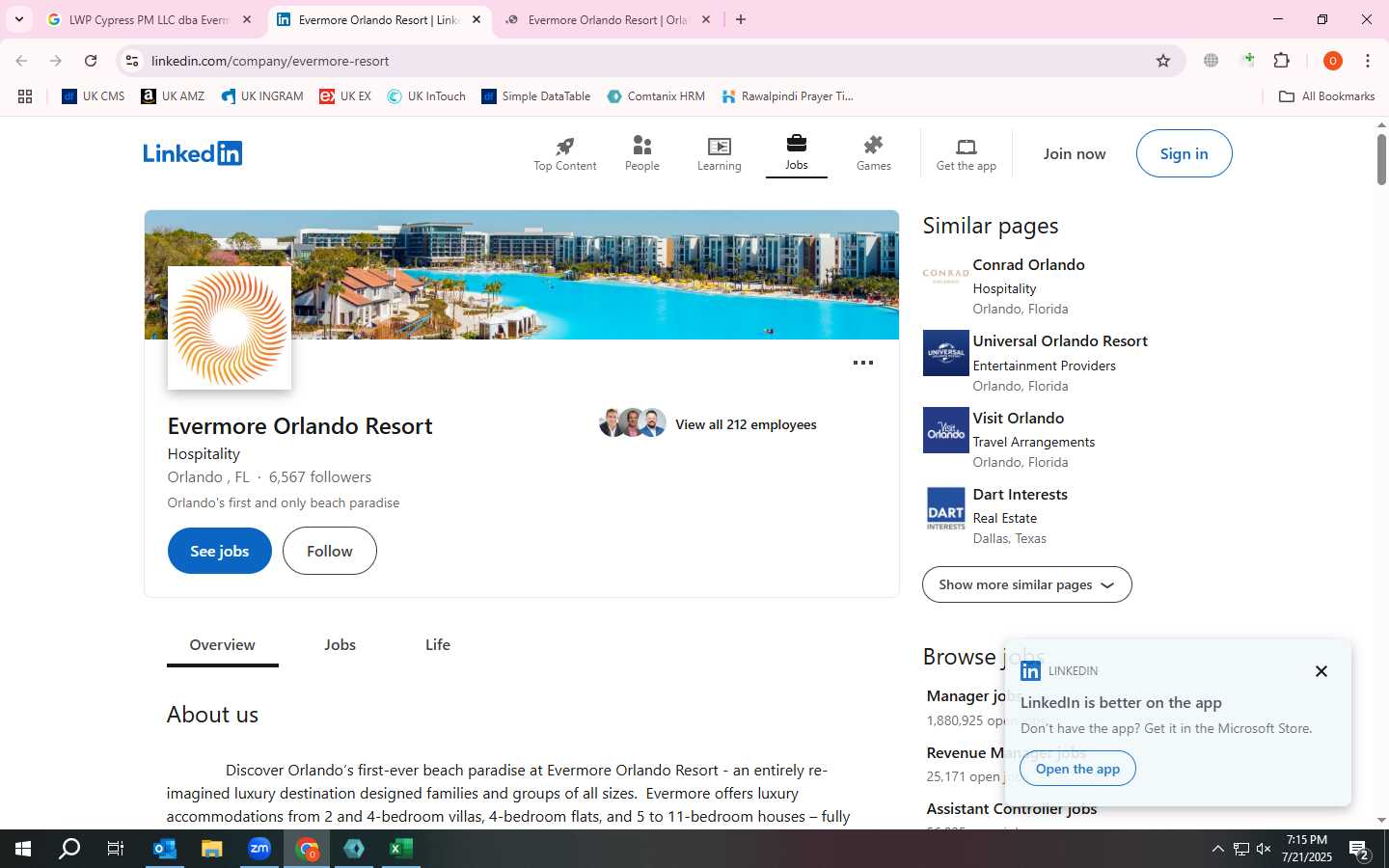Viewport: 1389px width, 868px height.
Task: Open Visit Orlando logo
Action: pos(946,430)
